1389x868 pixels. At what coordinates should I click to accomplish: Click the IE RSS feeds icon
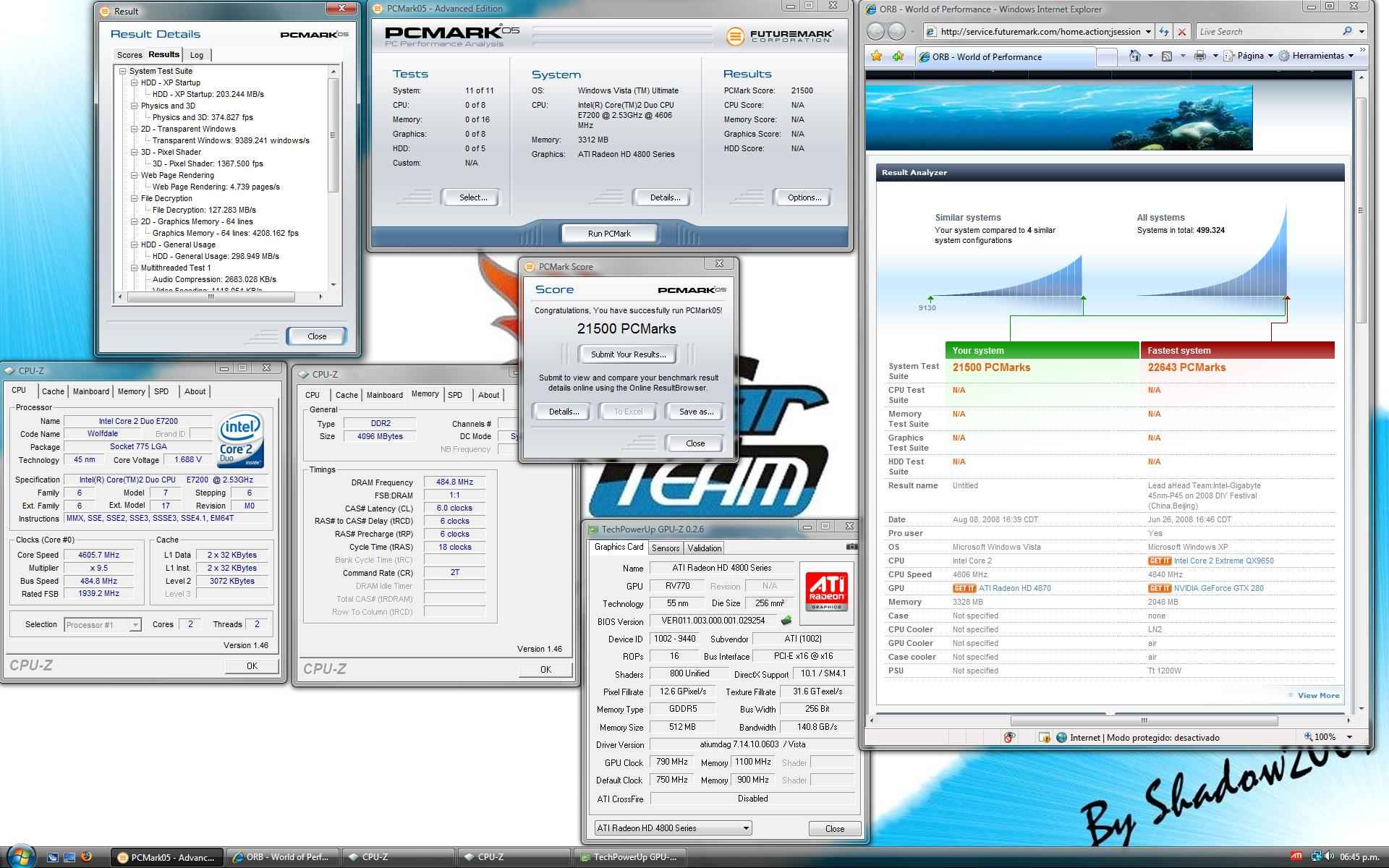(1167, 56)
